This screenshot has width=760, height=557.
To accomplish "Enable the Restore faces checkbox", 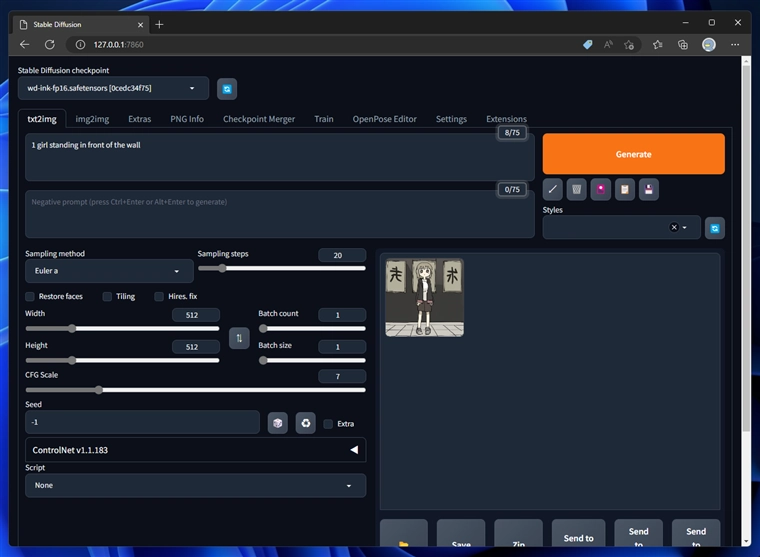I will point(30,297).
